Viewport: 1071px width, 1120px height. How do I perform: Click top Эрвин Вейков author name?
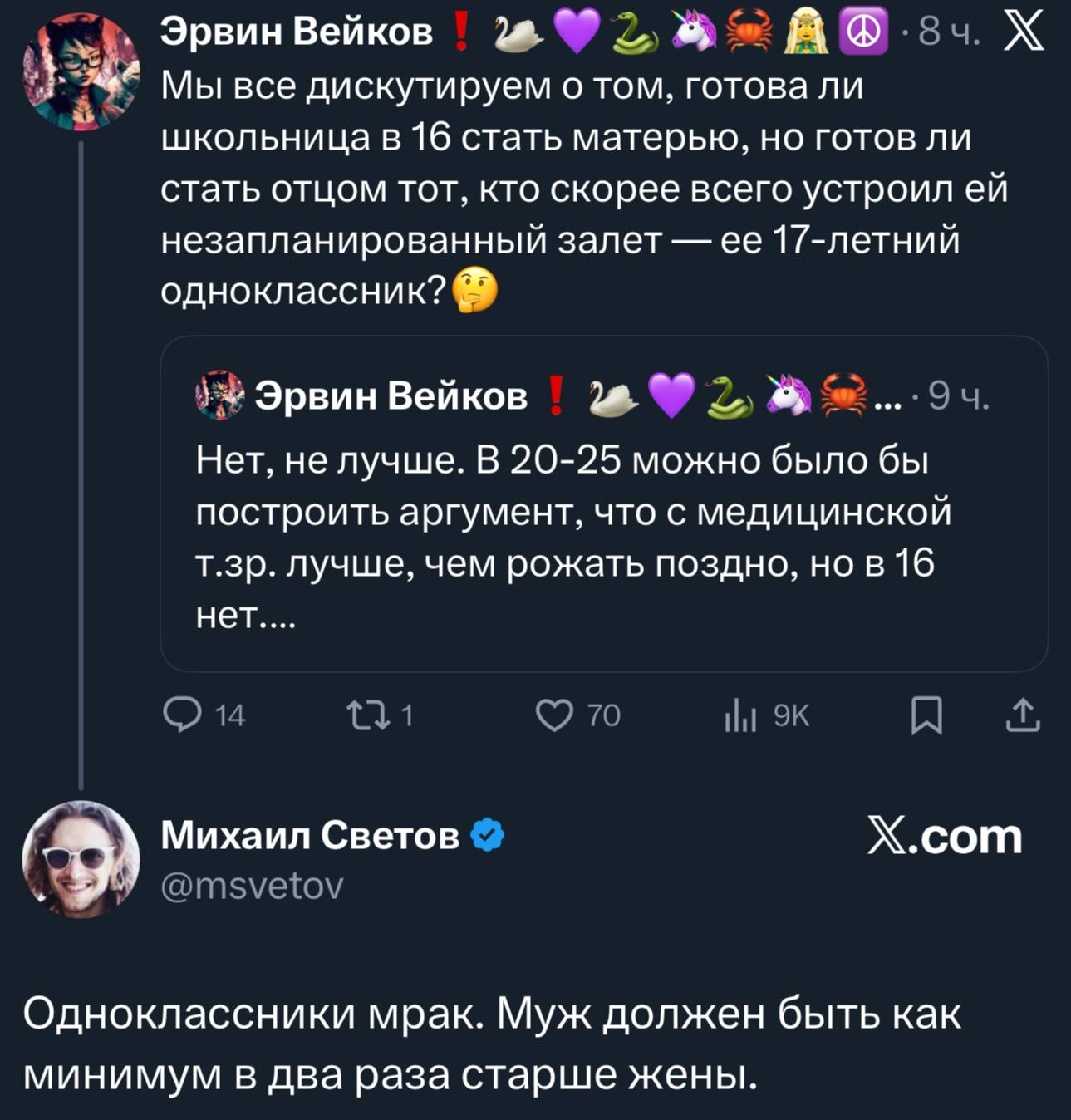tap(296, 32)
